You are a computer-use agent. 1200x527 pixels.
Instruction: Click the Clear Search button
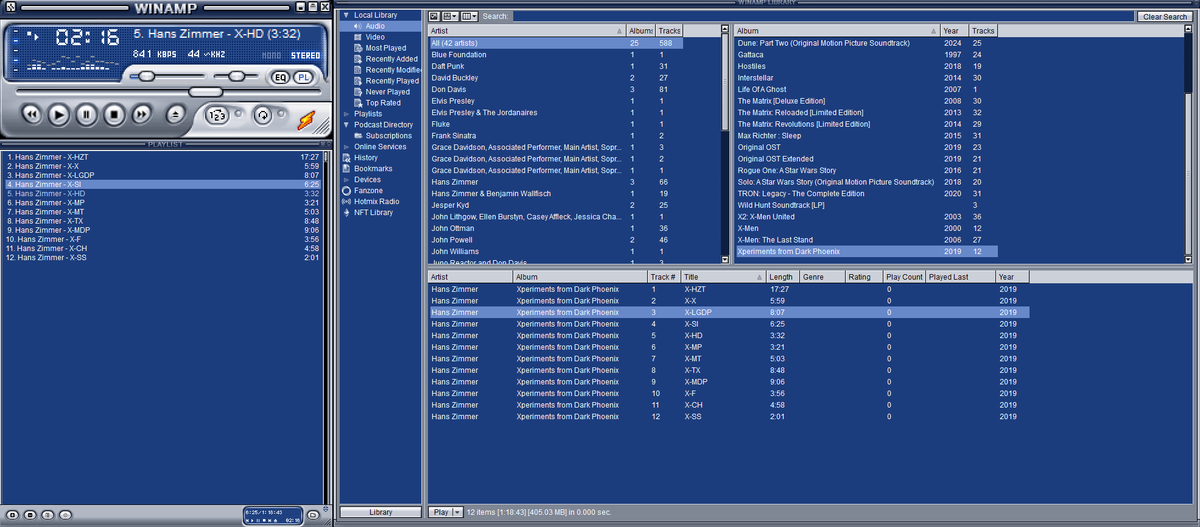(x=1165, y=17)
